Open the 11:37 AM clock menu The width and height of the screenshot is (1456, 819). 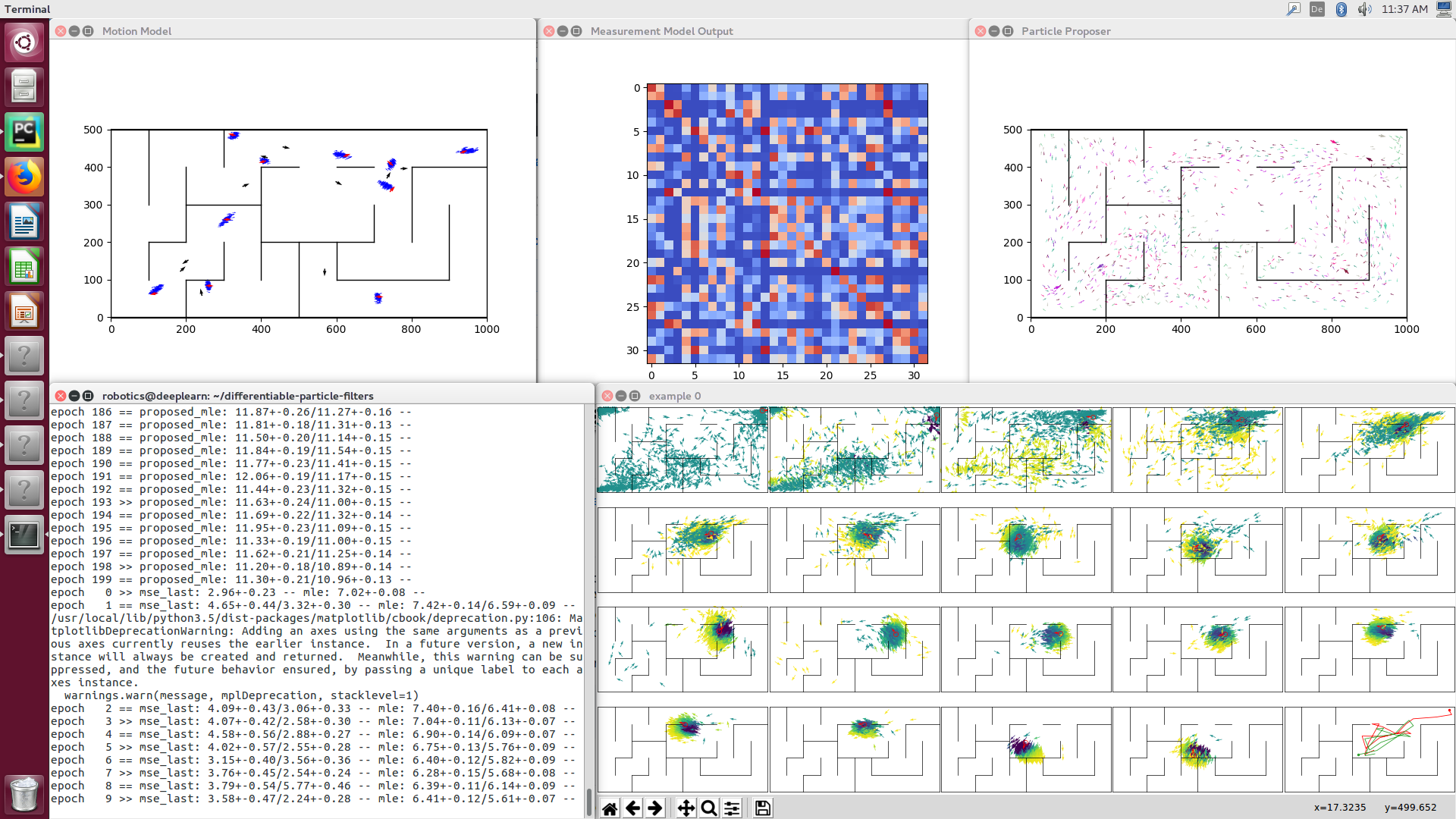[1404, 9]
